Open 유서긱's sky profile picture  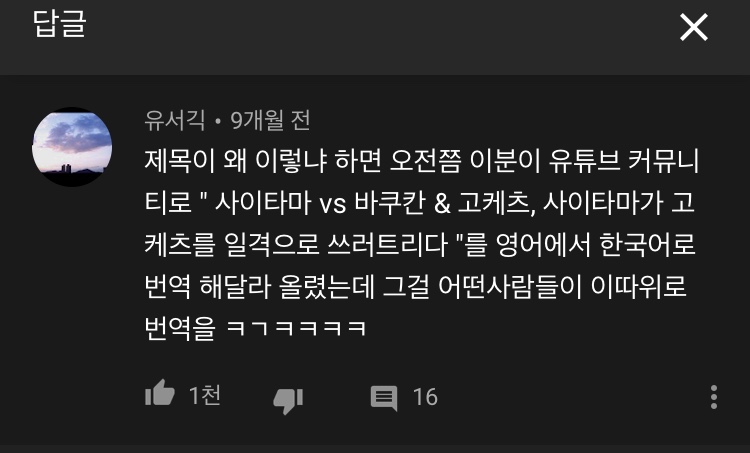click(72, 147)
